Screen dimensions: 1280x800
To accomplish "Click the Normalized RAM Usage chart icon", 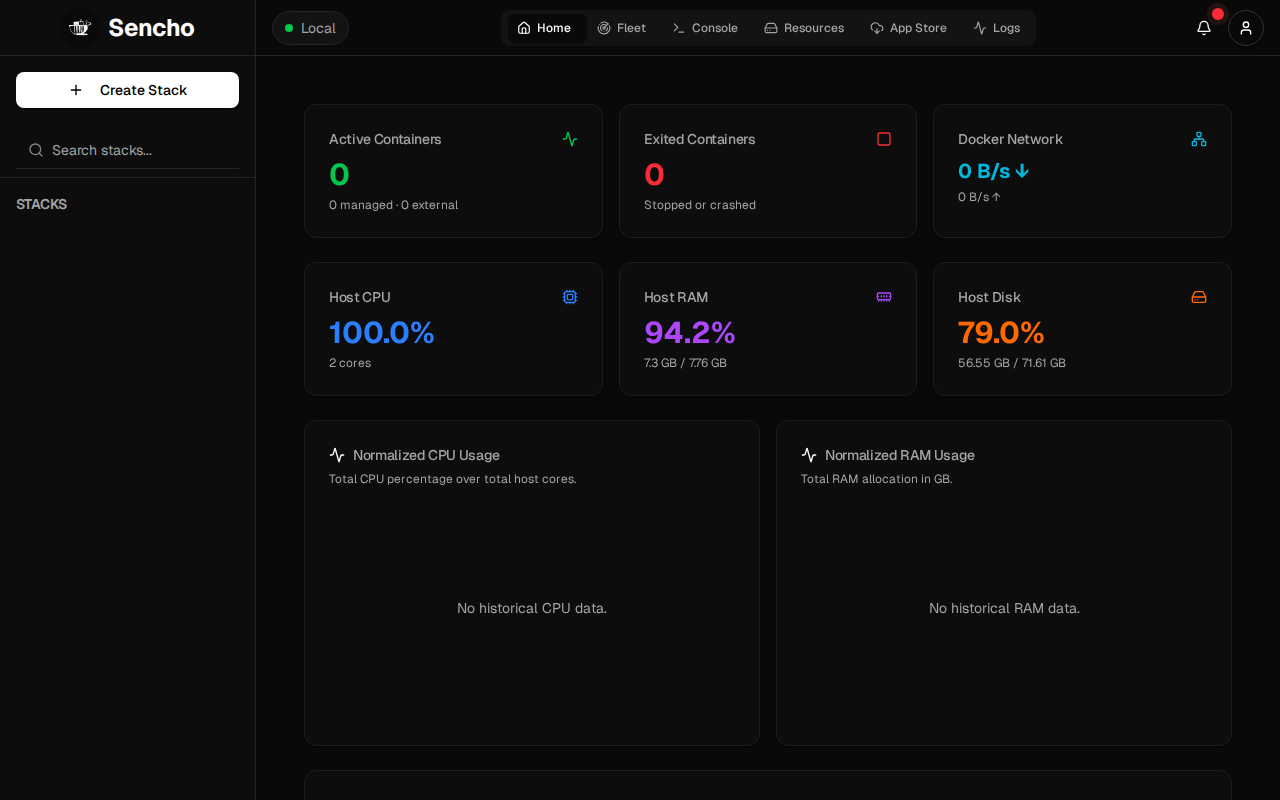I will (x=809, y=455).
